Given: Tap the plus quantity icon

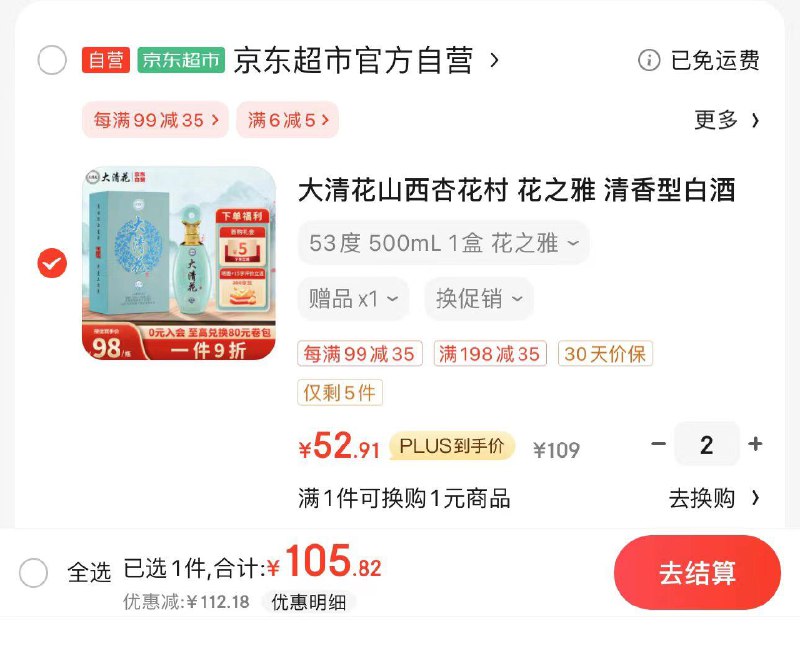Looking at the screenshot, I should (x=755, y=443).
